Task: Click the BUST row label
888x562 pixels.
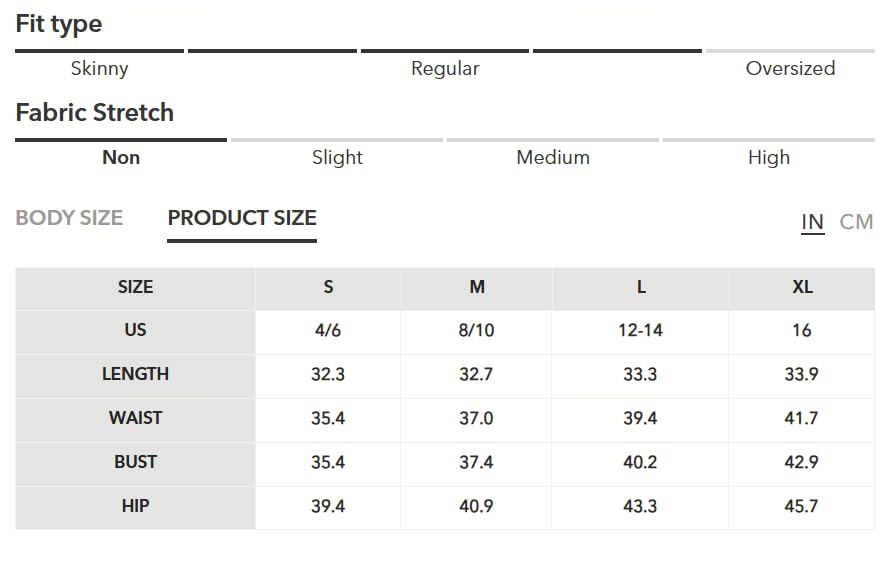Action: tap(135, 462)
